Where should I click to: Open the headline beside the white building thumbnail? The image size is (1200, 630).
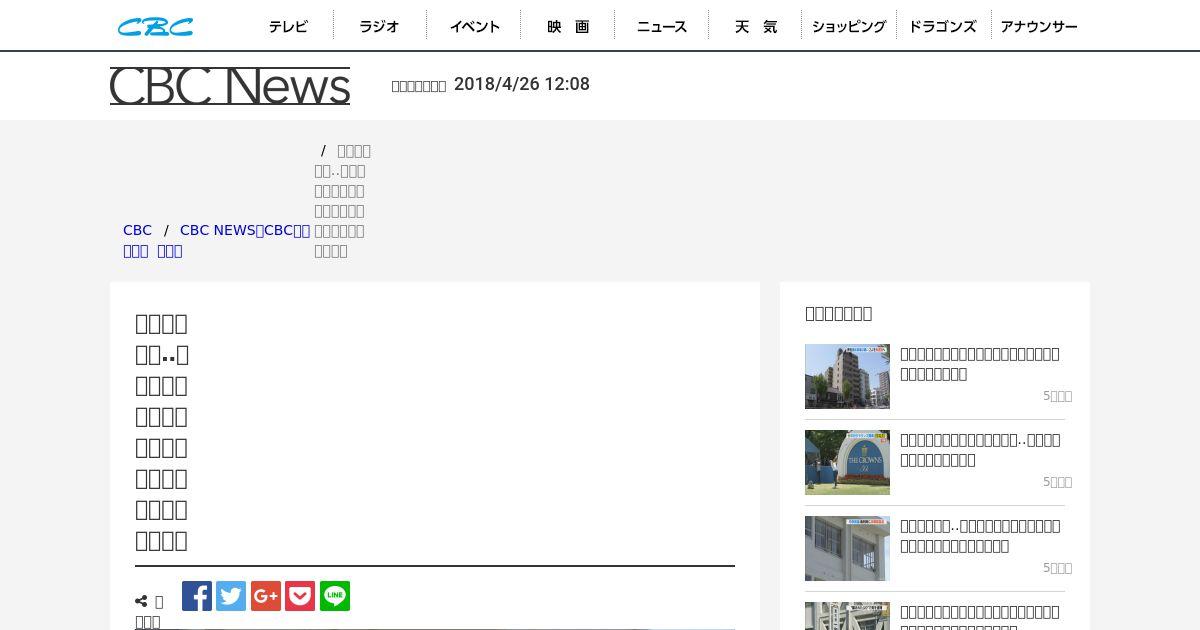pos(980,536)
